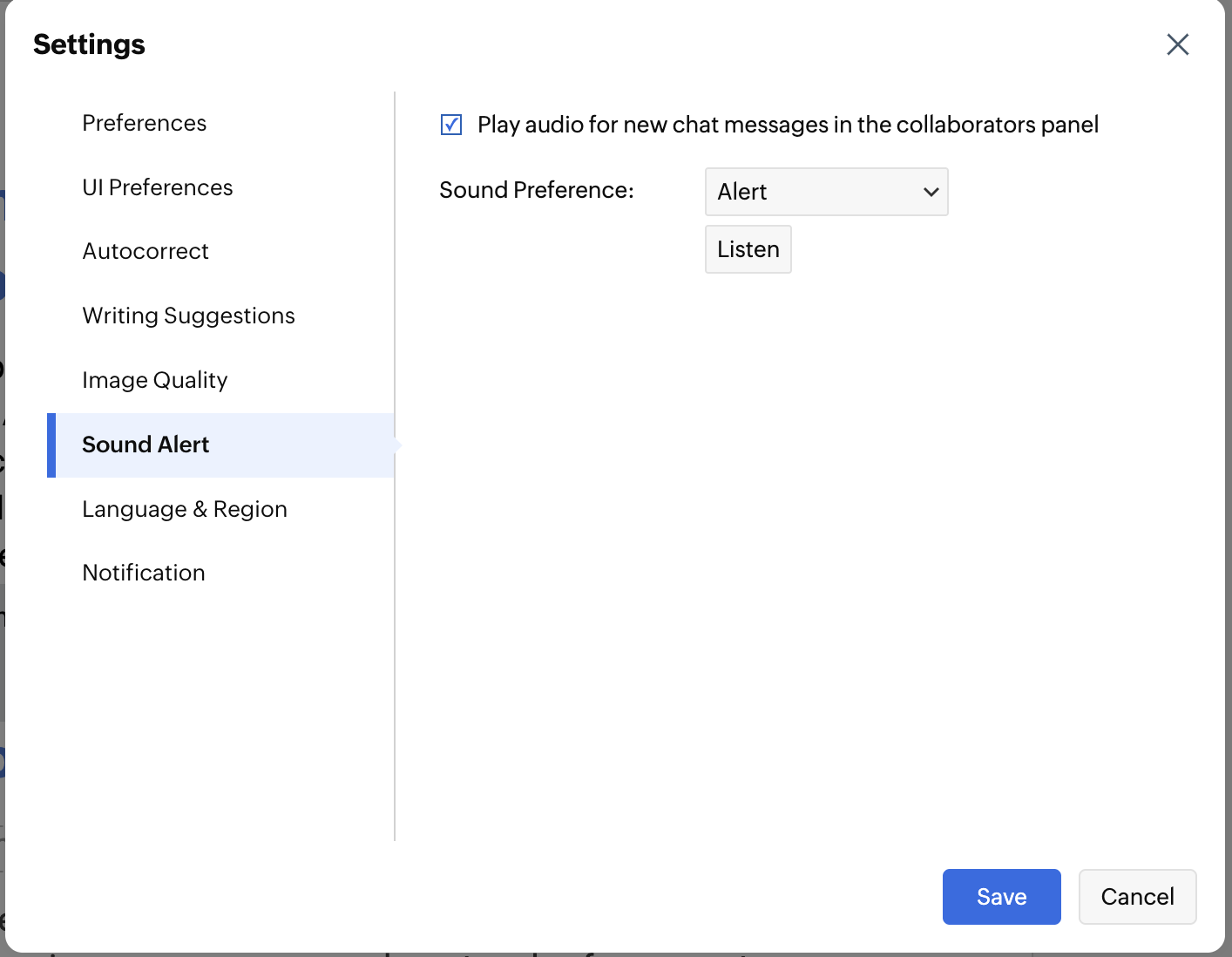Select Writing Suggestions in the sidebar

tap(188, 316)
